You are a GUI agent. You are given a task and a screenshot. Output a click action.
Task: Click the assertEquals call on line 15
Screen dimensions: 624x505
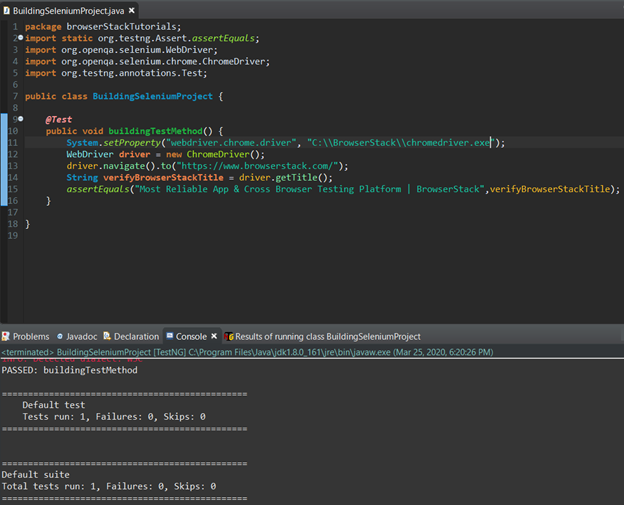tap(98, 189)
